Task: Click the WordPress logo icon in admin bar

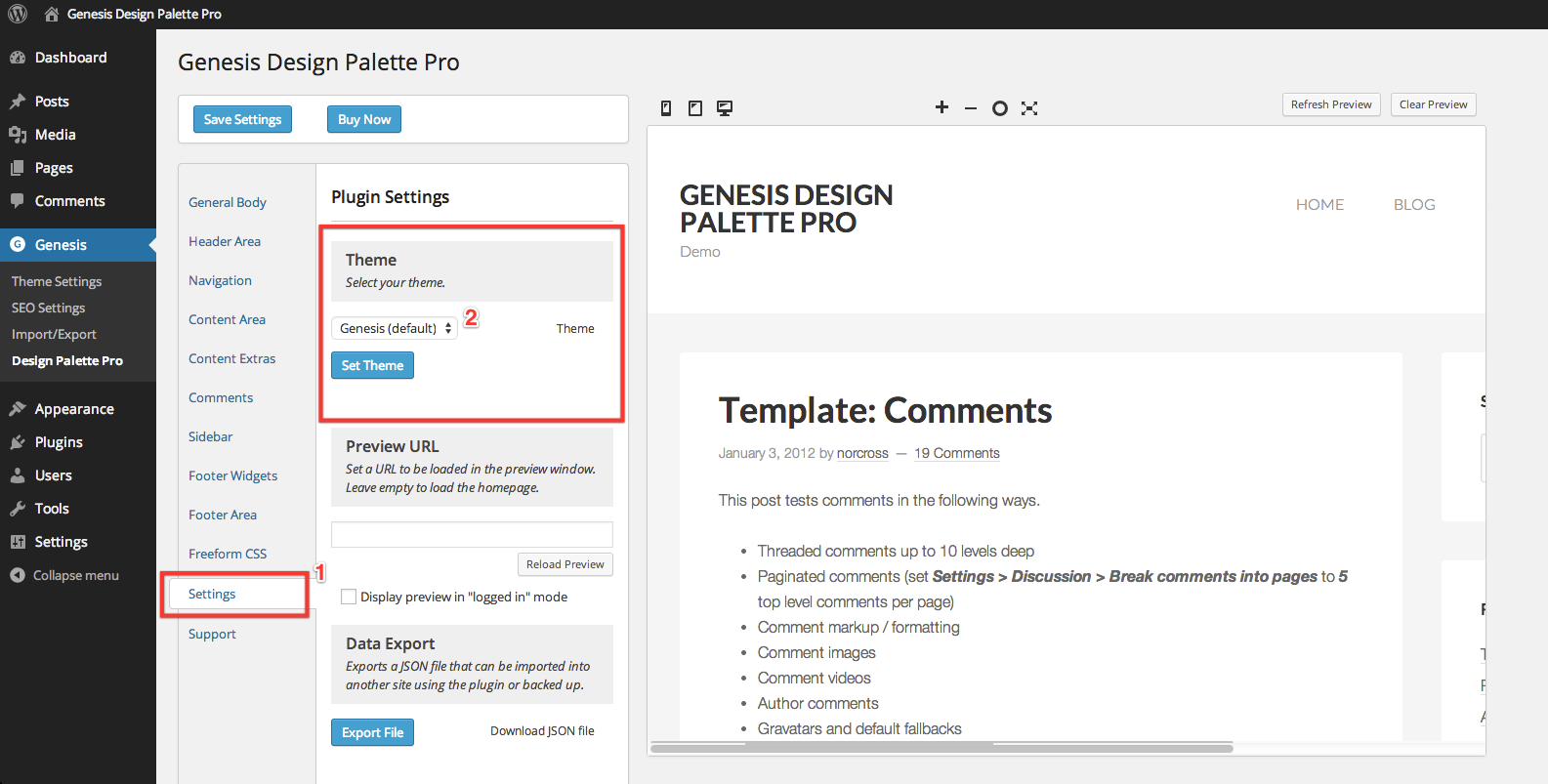Action: click(18, 14)
